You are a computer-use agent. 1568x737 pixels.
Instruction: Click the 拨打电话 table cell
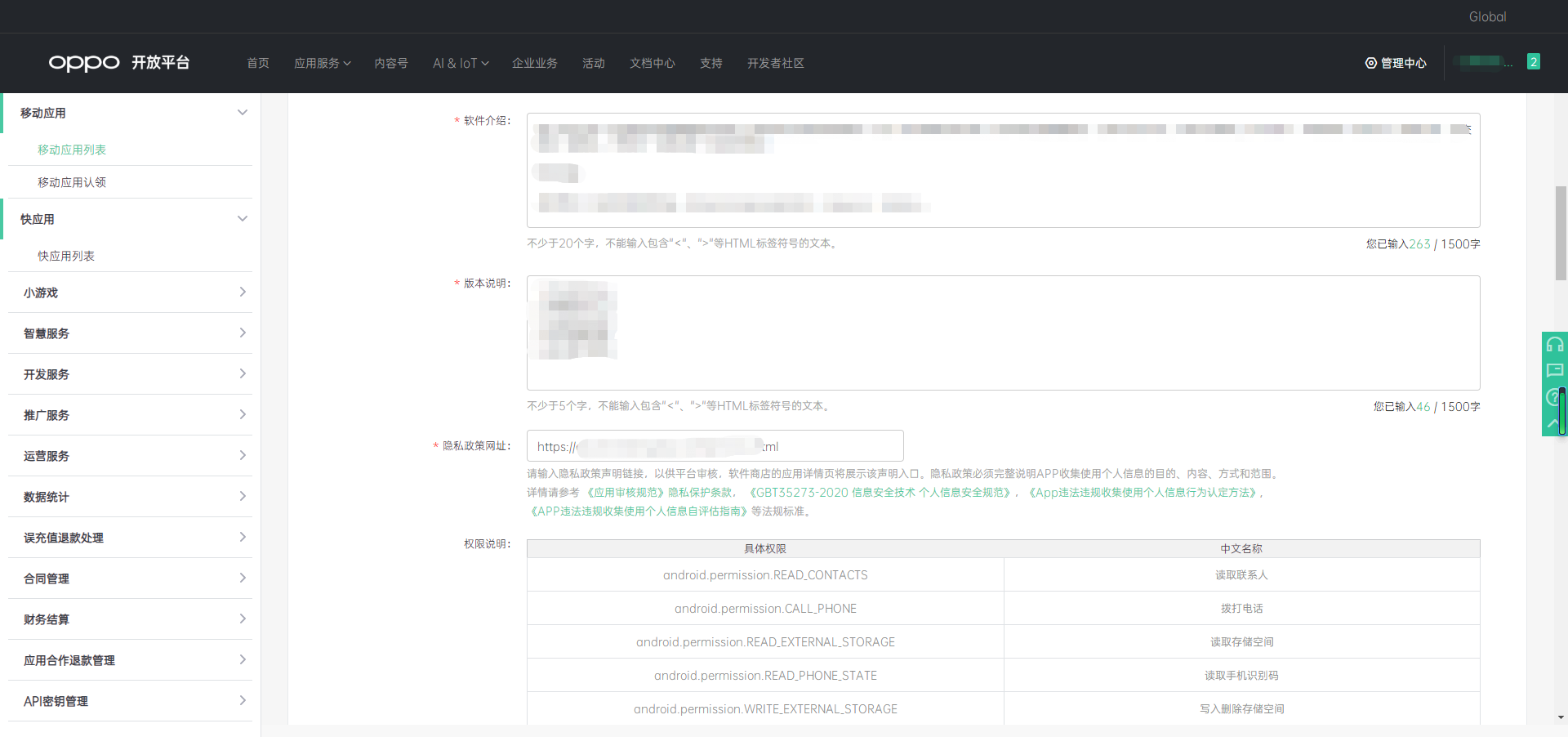1241,609
